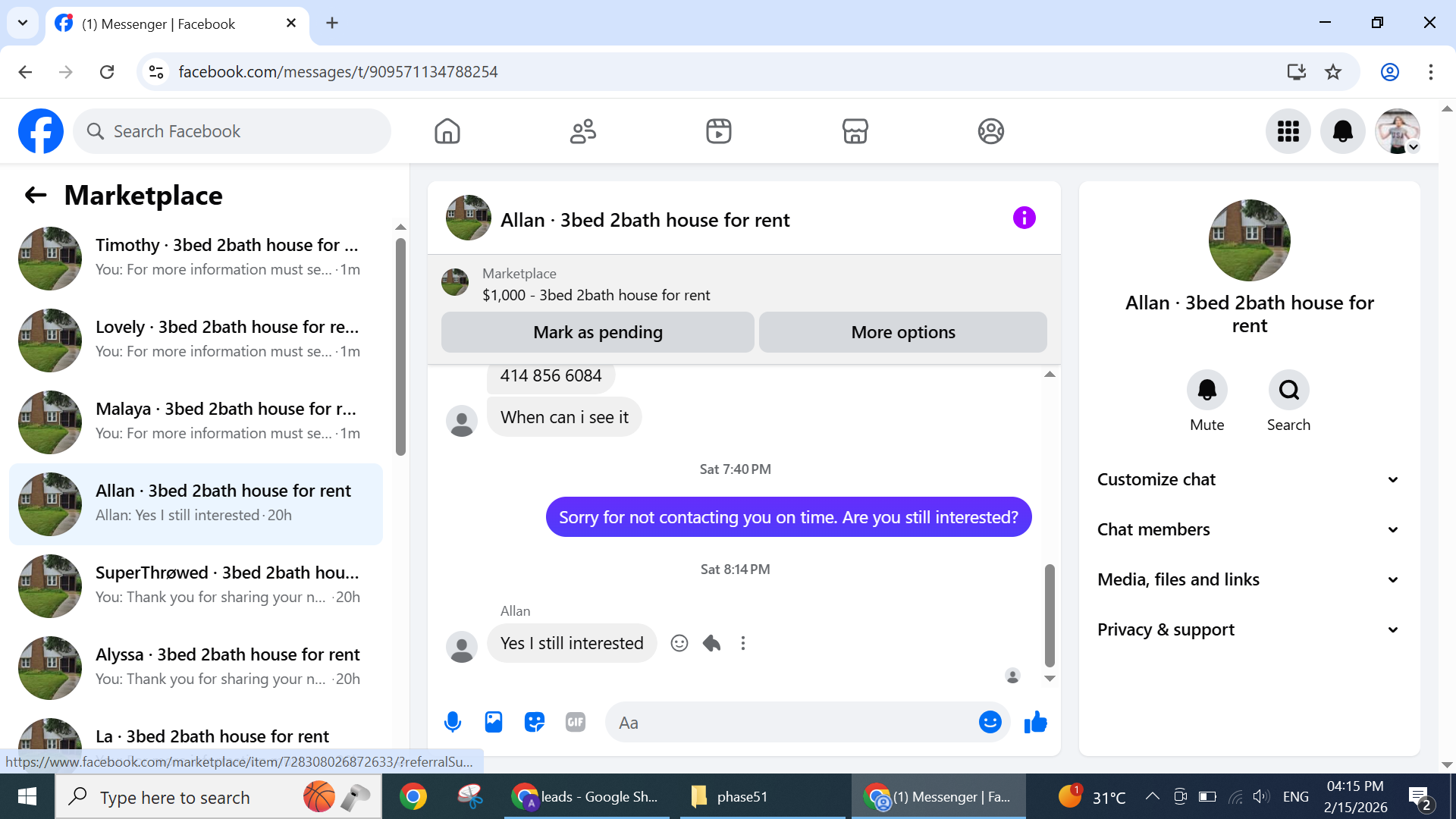Image resolution: width=1456 pixels, height=819 pixels.
Task: Open Chrome tab search dropdown
Action: (x=23, y=23)
